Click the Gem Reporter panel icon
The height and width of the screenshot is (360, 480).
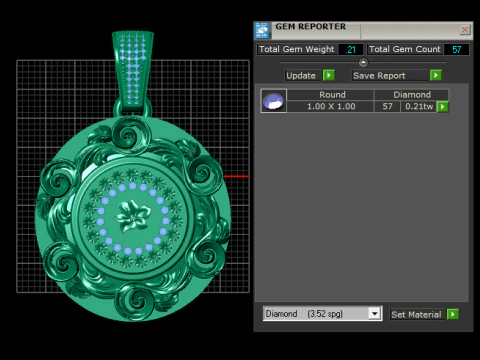click(x=262, y=30)
